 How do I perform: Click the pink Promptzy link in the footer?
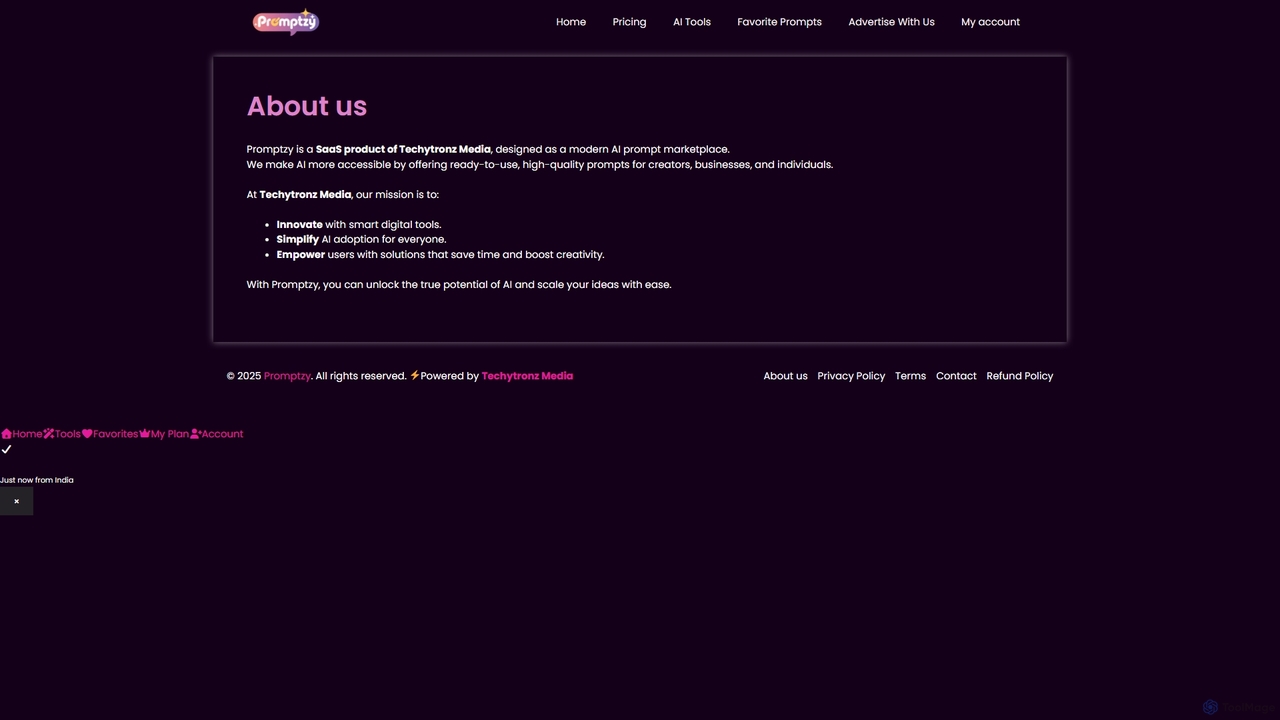pyautogui.click(x=287, y=376)
